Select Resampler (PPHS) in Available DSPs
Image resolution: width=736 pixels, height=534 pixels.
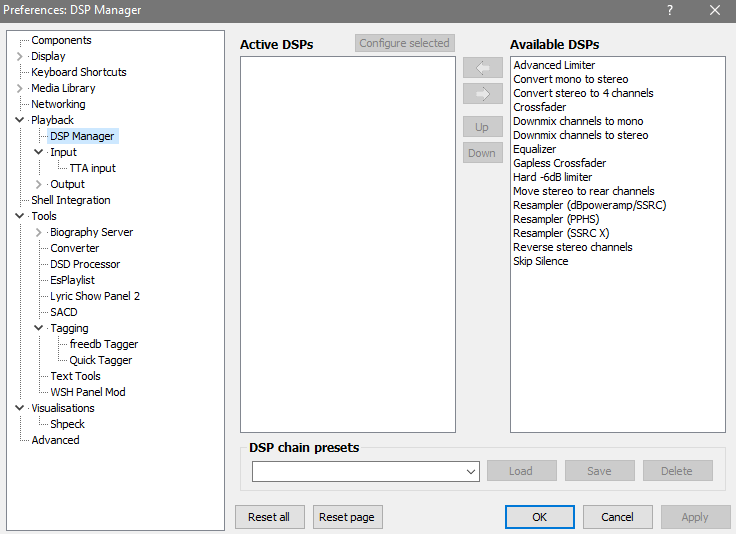coord(556,219)
